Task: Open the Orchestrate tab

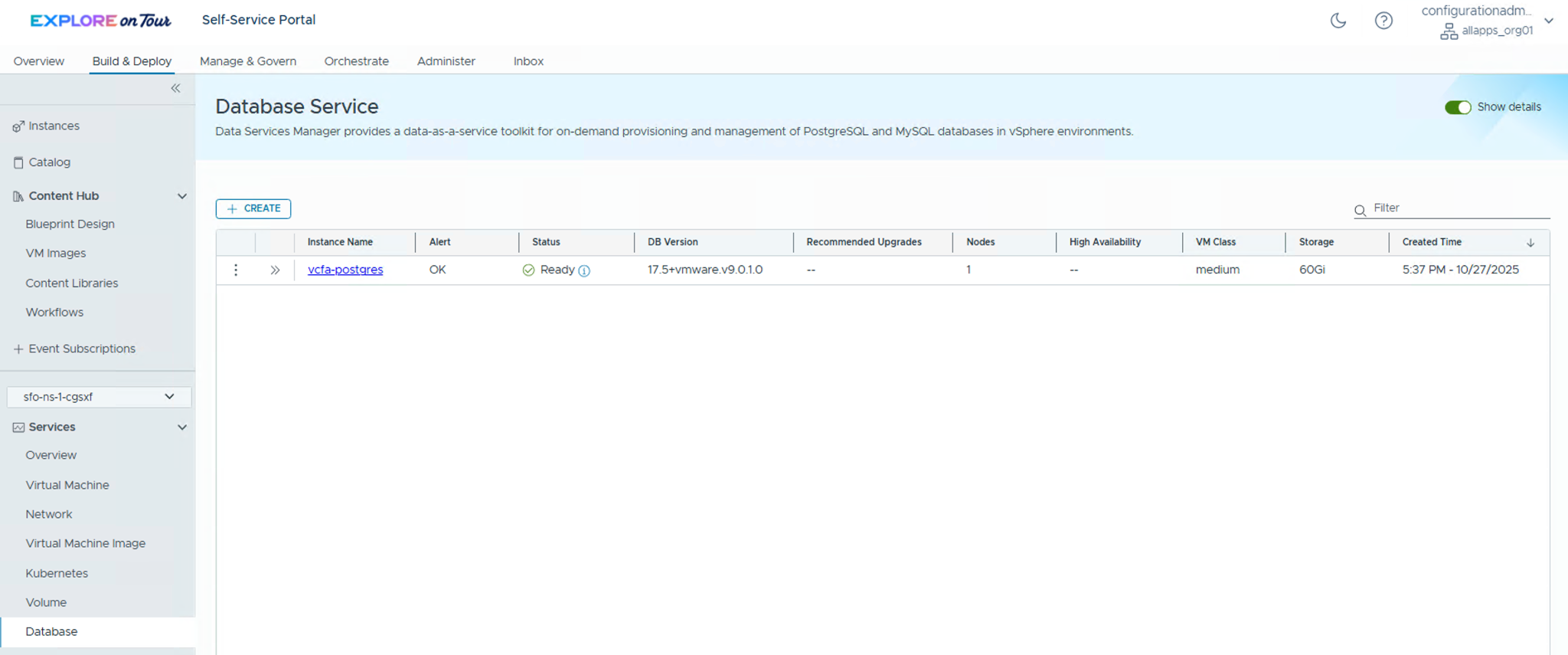Action: coord(356,61)
